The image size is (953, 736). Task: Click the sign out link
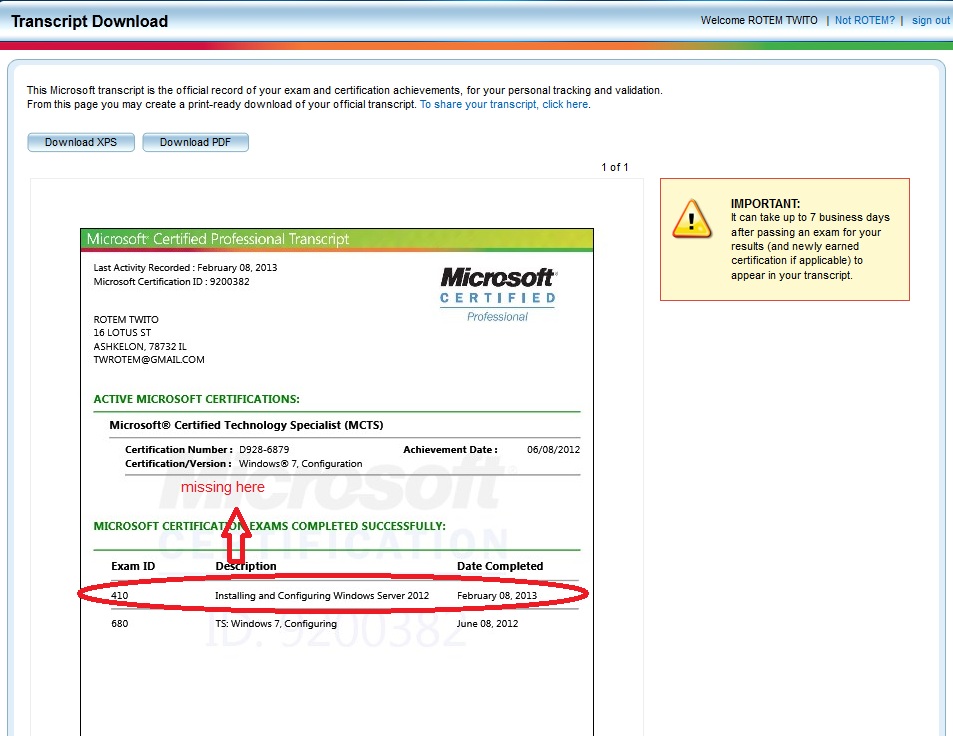[x=931, y=20]
